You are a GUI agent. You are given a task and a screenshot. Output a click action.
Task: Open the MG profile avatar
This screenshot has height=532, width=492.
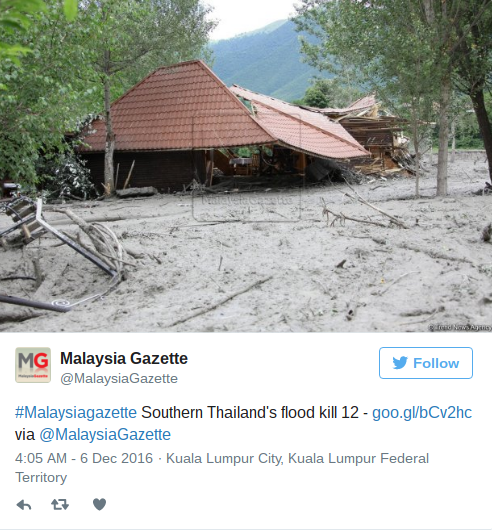(x=33, y=365)
